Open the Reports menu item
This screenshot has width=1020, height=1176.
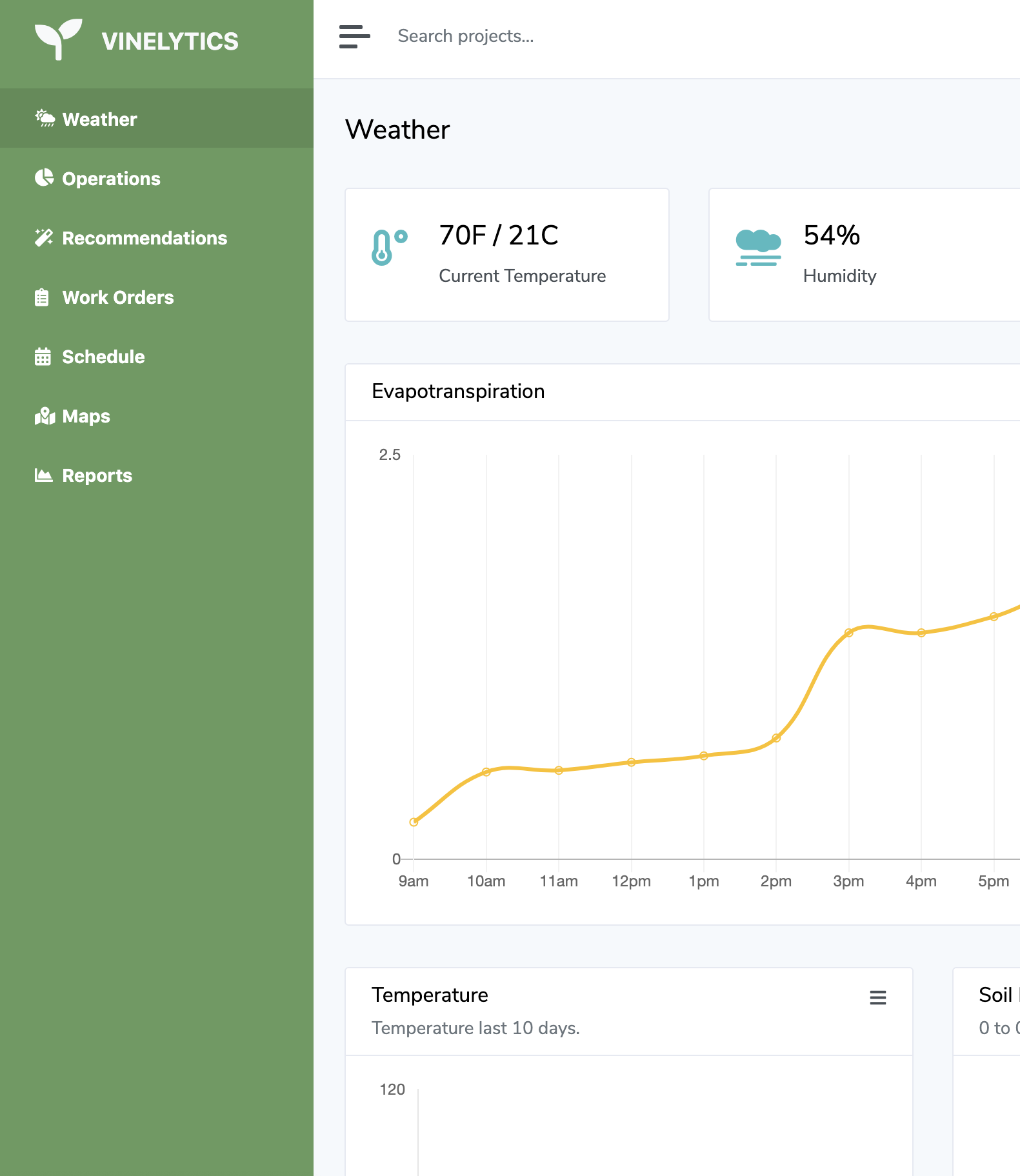point(157,475)
